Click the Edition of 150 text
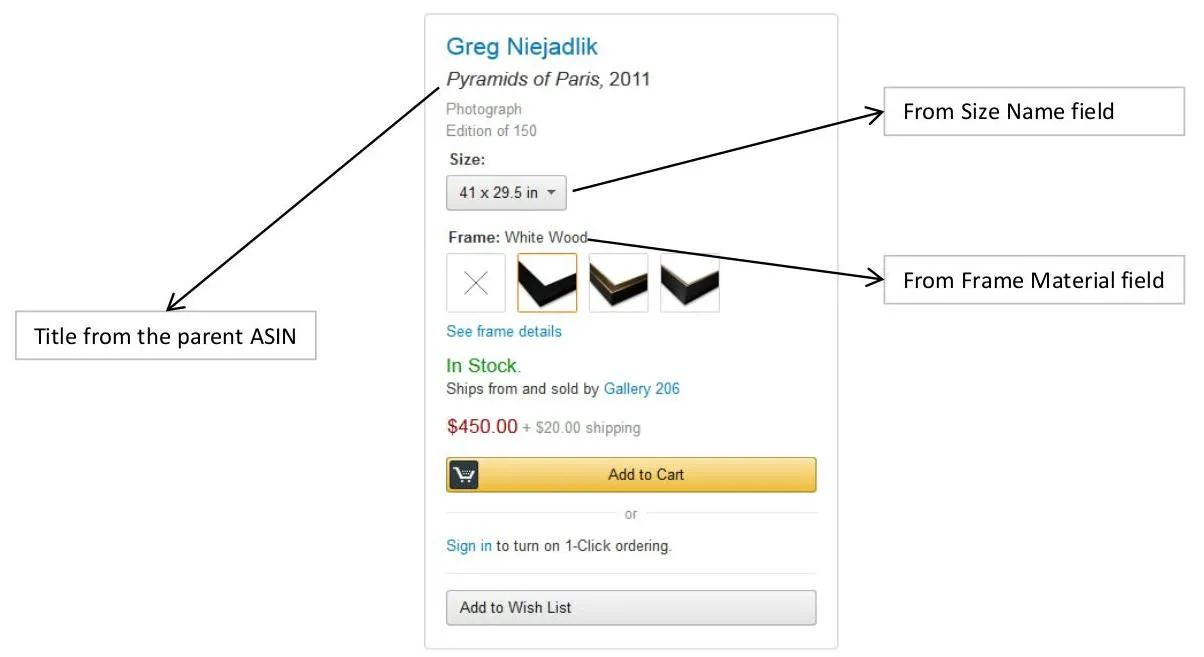 click(491, 130)
